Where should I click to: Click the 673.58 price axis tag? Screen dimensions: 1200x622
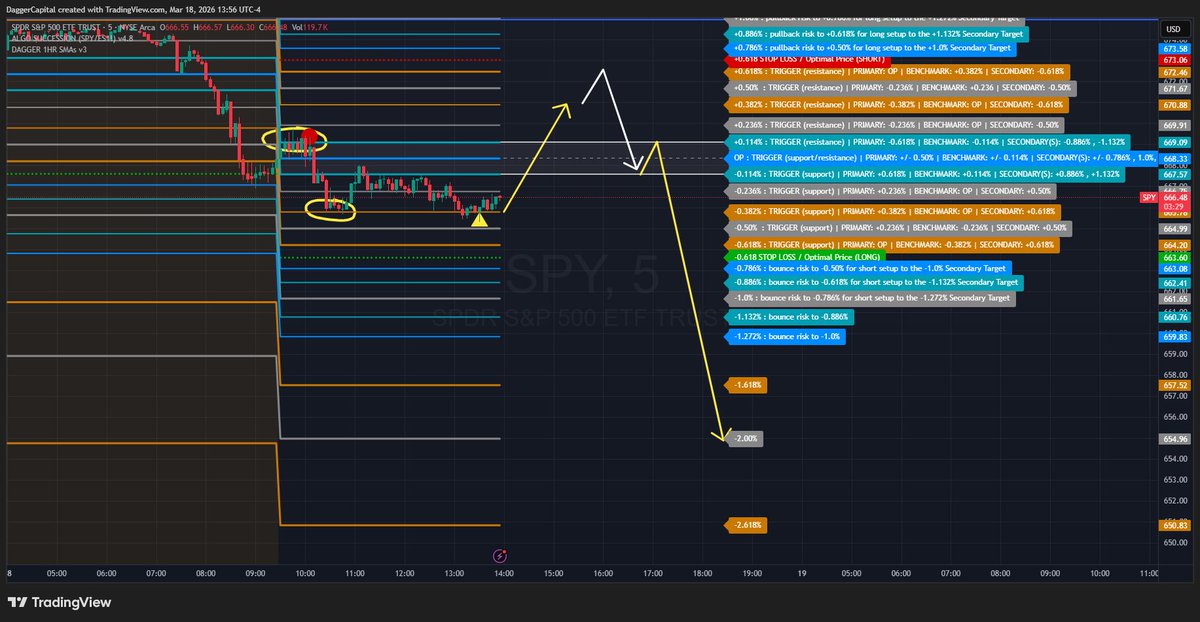1175,49
